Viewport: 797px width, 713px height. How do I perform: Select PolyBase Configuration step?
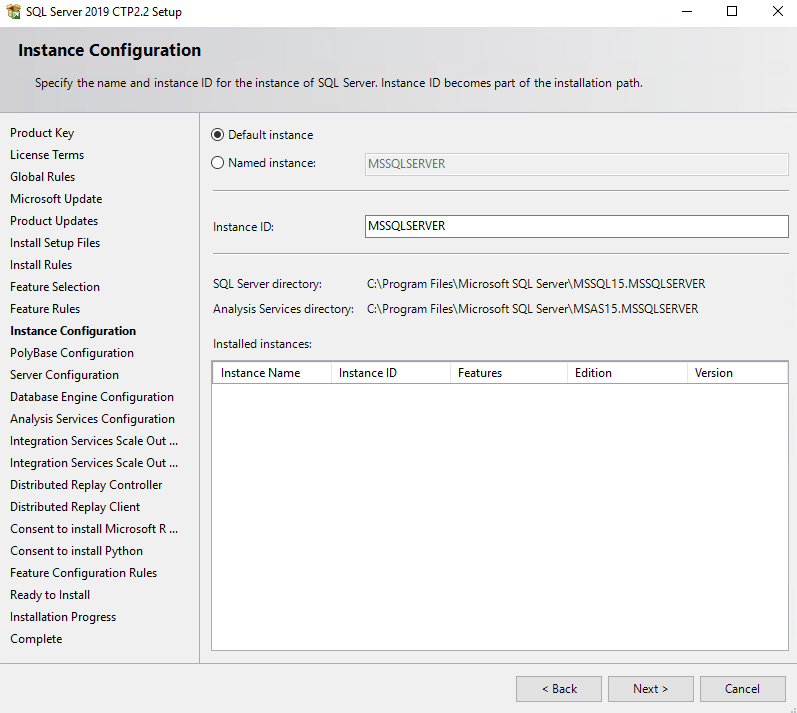point(72,353)
